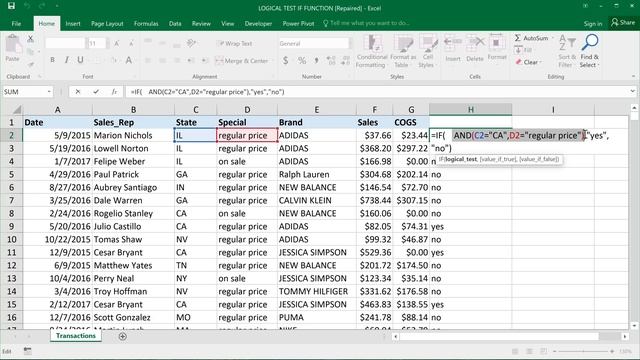Switch to the Page Layout tab
This screenshot has height=360, width=640.
coord(107,24)
